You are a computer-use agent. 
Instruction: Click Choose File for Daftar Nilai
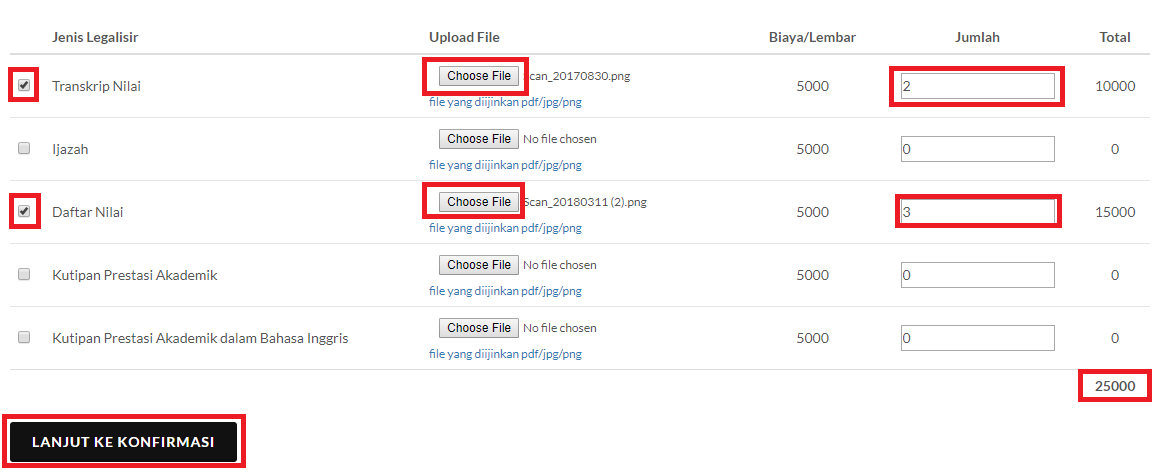(x=479, y=202)
